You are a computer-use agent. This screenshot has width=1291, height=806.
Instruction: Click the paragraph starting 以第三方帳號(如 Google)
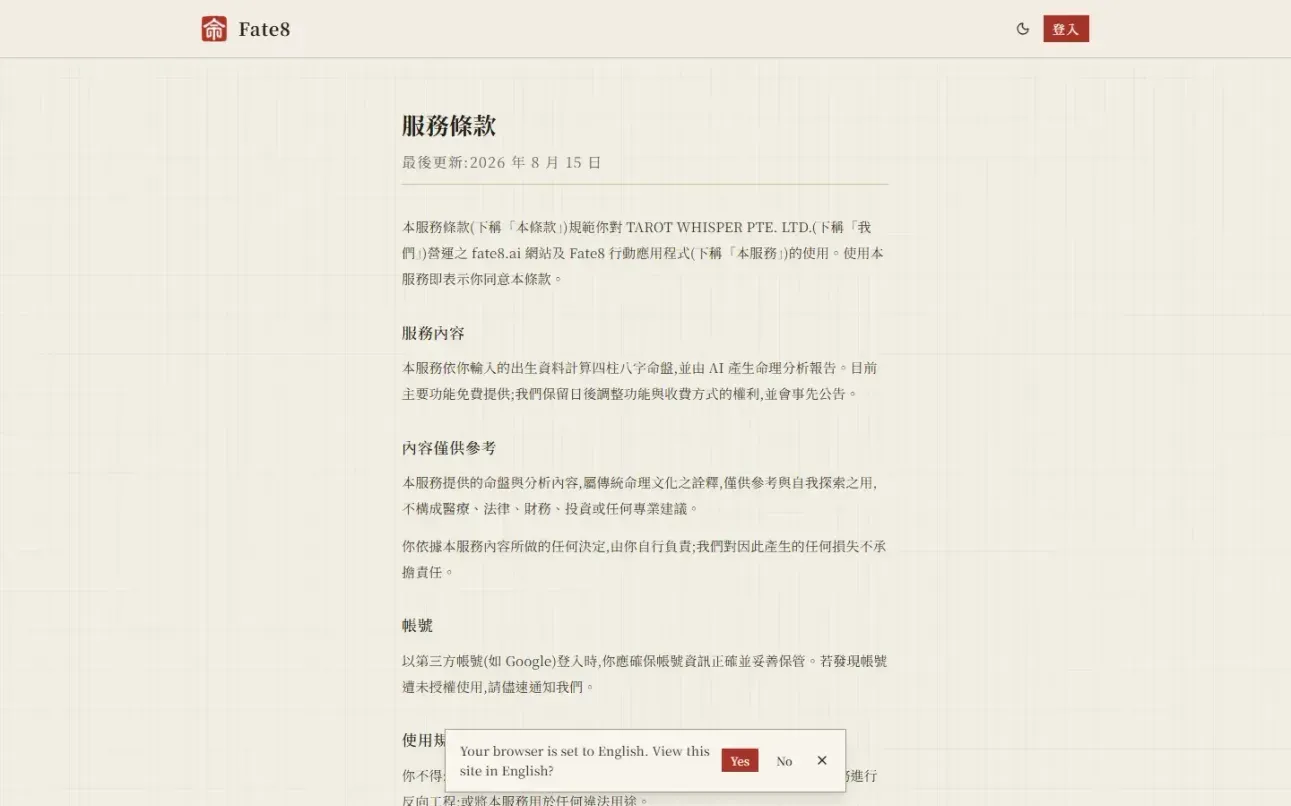pos(644,674)
